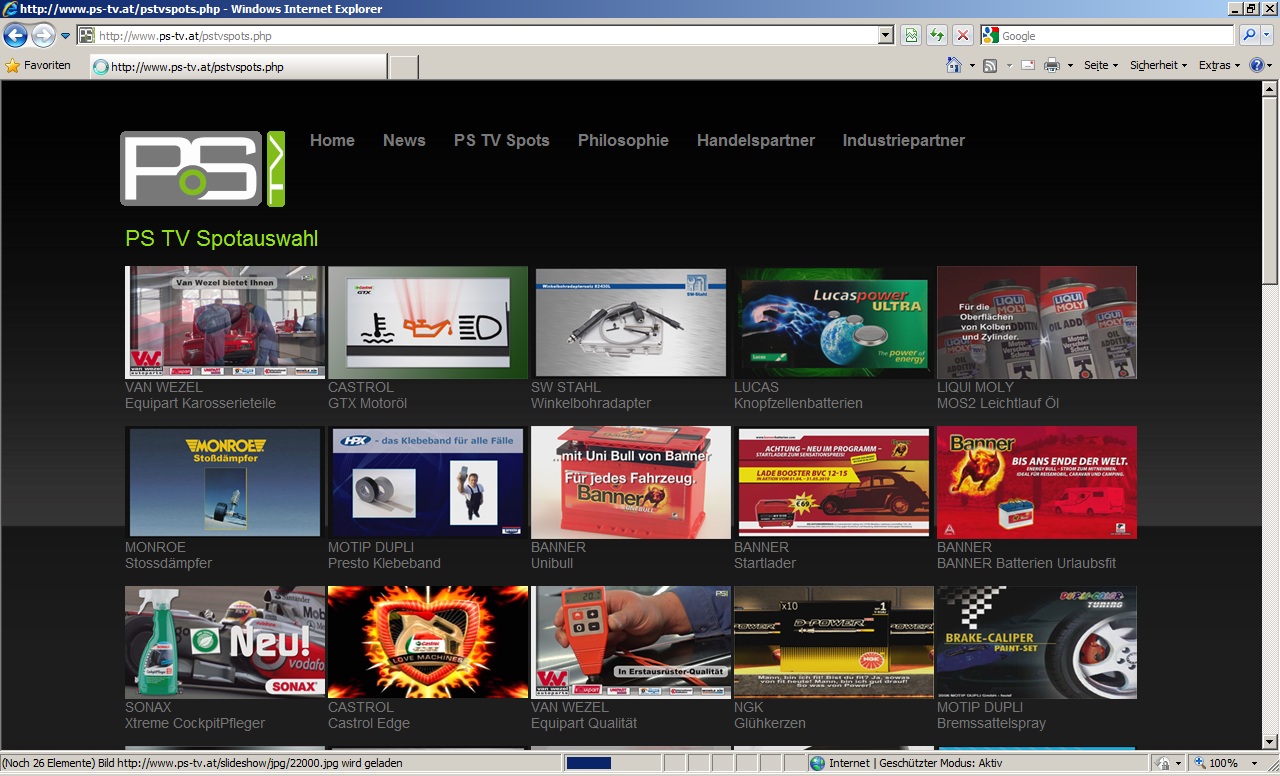Open the Sonax Xtreme CockpitPfleger thumbnail
1280x776 pixels.
225,642
